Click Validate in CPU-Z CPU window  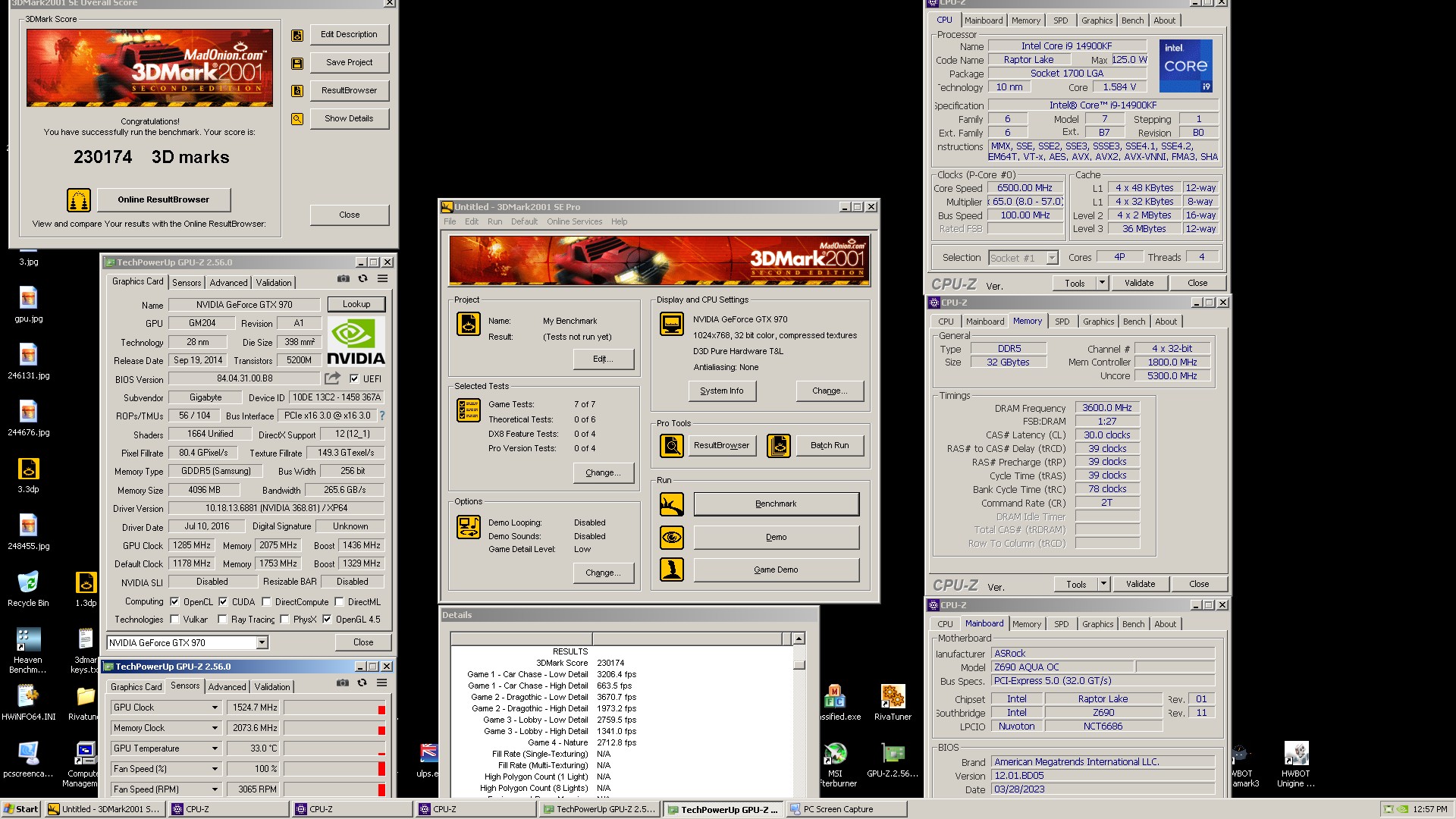pos(1138,283)
